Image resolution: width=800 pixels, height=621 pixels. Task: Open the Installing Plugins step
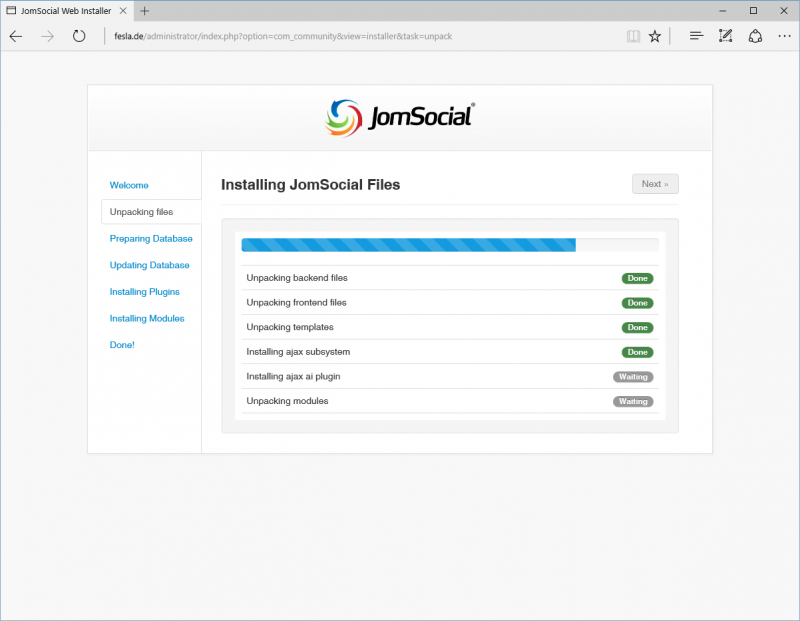click(x=144, y=291)
